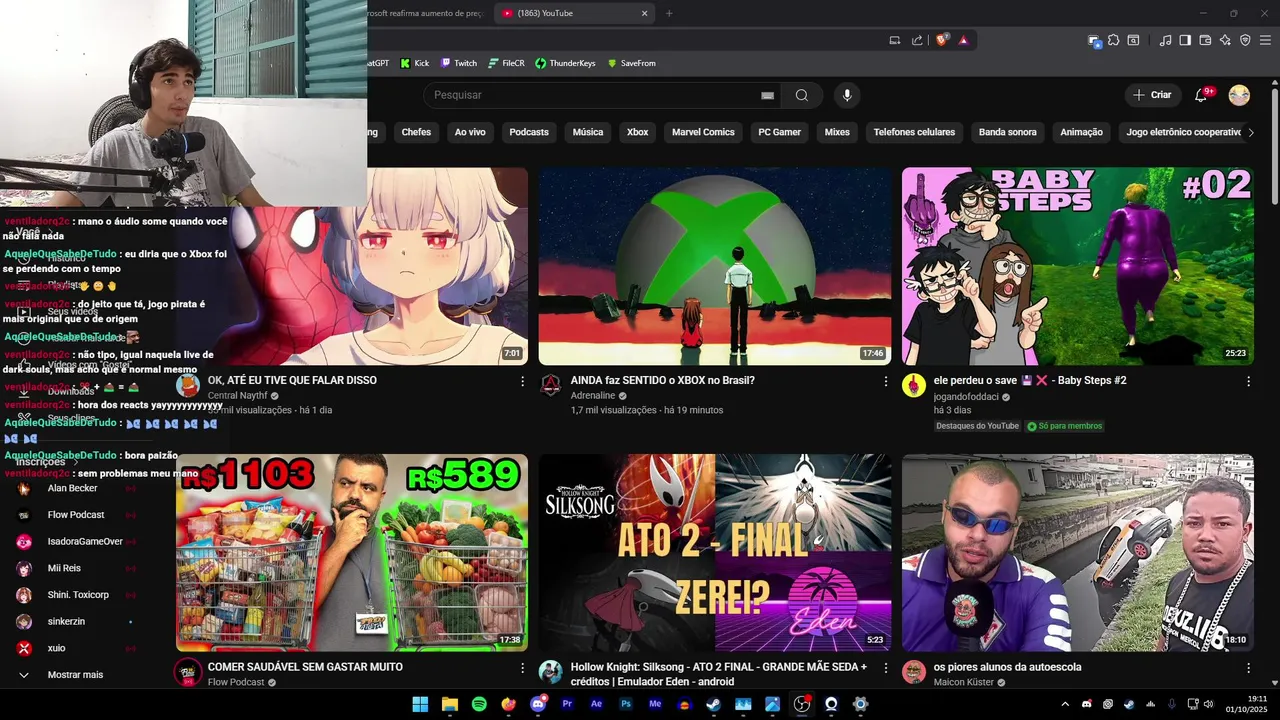Screen dimensions: 1280x720
Task: Click the jogandofoddaci channel avatar
Action: (x=914, y=385)
